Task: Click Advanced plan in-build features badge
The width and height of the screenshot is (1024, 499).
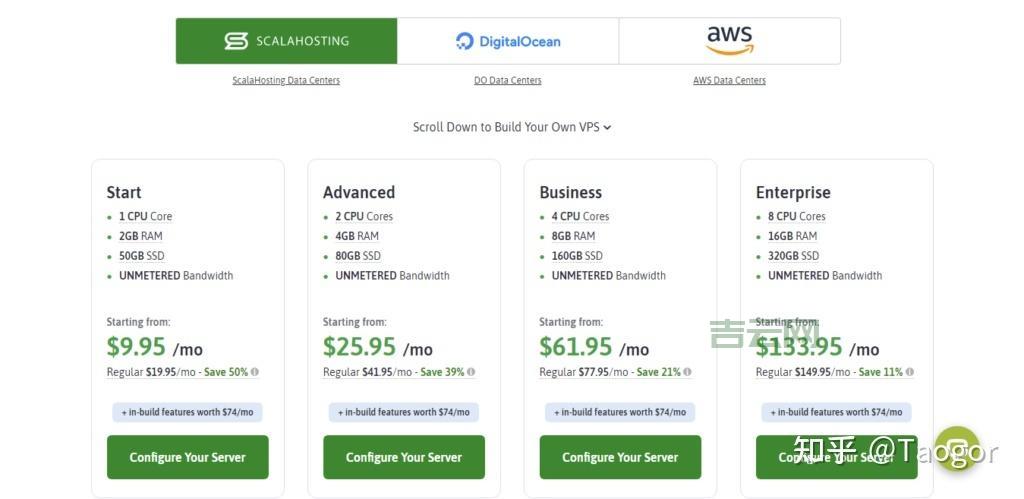Action: point(404,412)
